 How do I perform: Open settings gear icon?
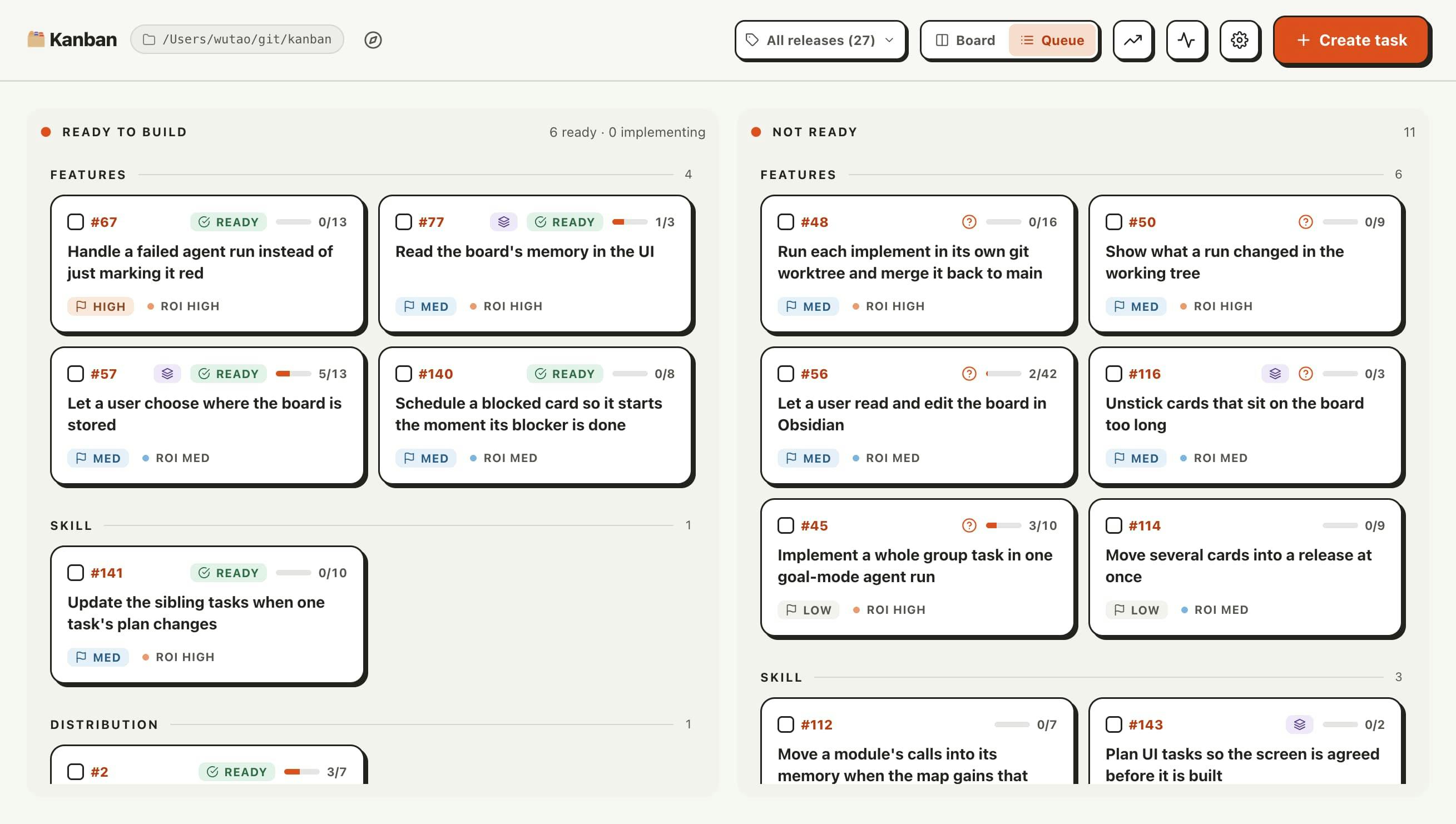pos(1239,39)
